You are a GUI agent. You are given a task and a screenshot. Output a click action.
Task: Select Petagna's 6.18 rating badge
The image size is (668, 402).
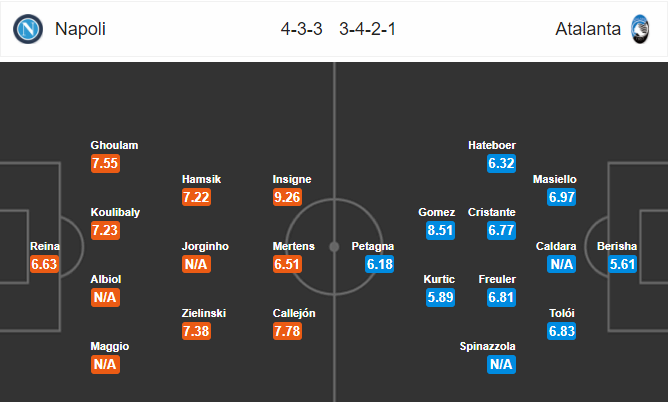380,264
